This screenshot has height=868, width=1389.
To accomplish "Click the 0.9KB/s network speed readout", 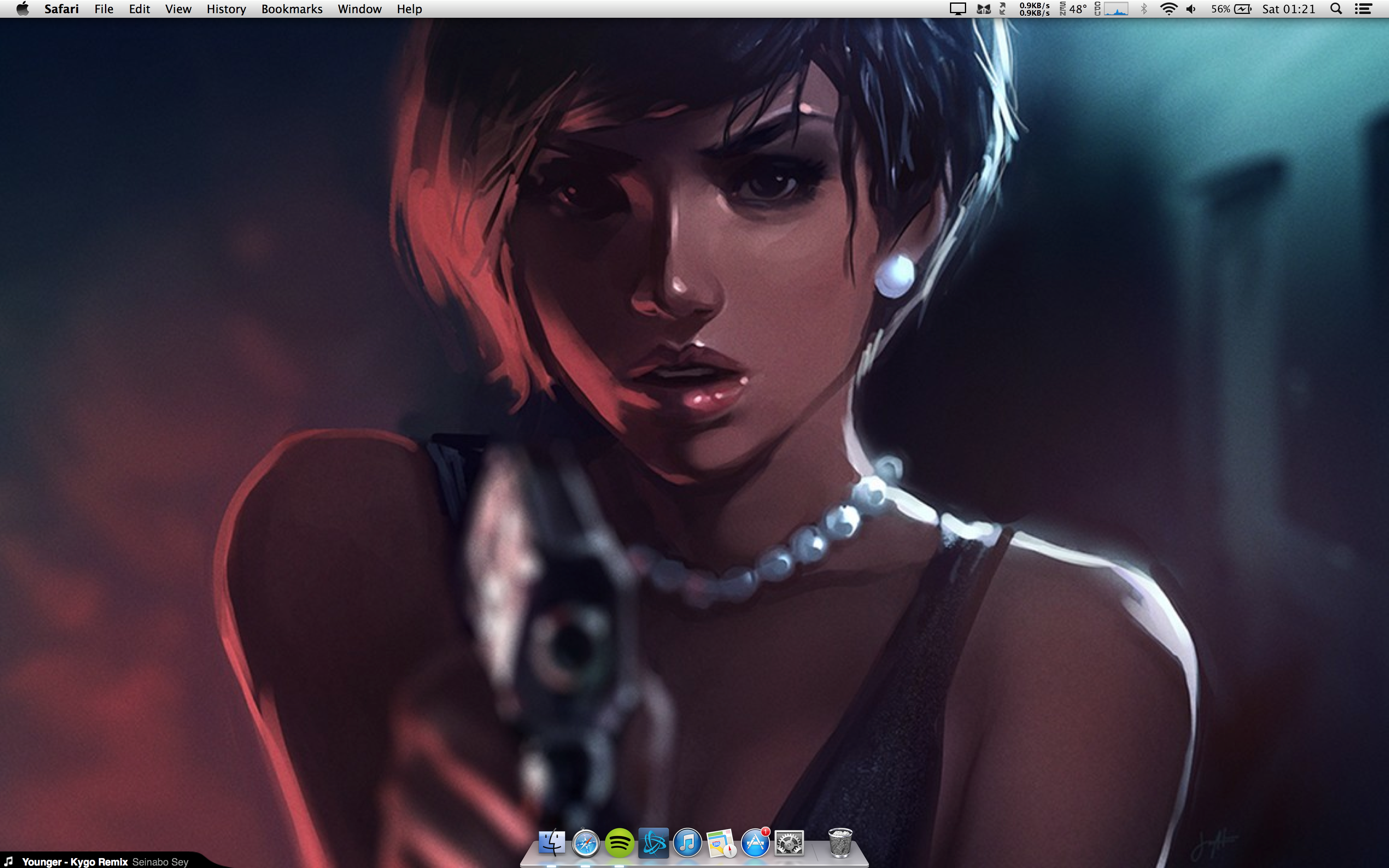I will click(x=1034, y=9).
